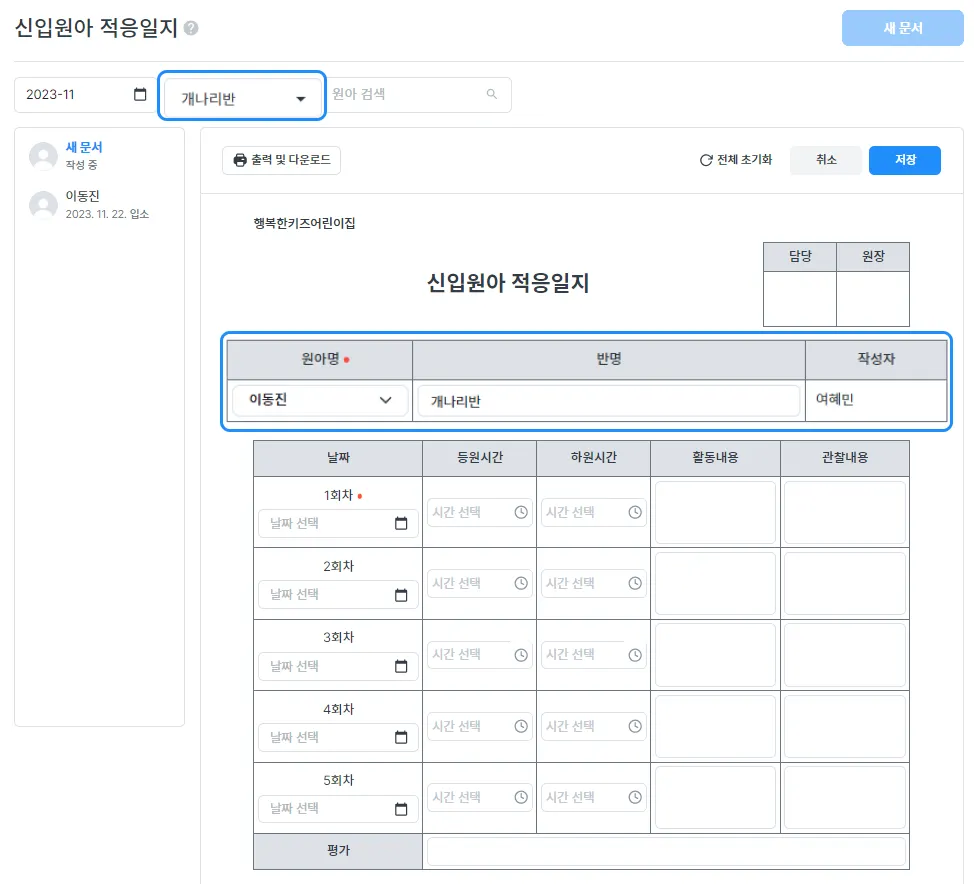Open the month calendar icon next to 2023-11
Image resolution: width=974 pixels, height=884 pixels.
(140, 94)
